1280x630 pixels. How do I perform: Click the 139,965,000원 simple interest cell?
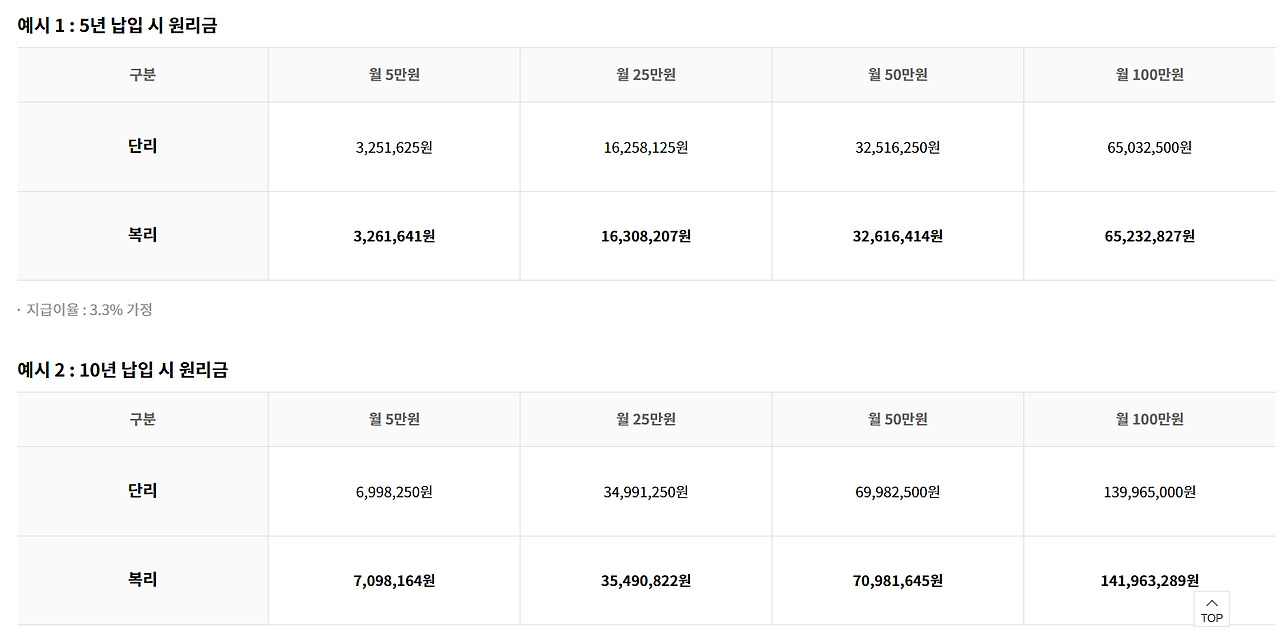[1150, 491]
